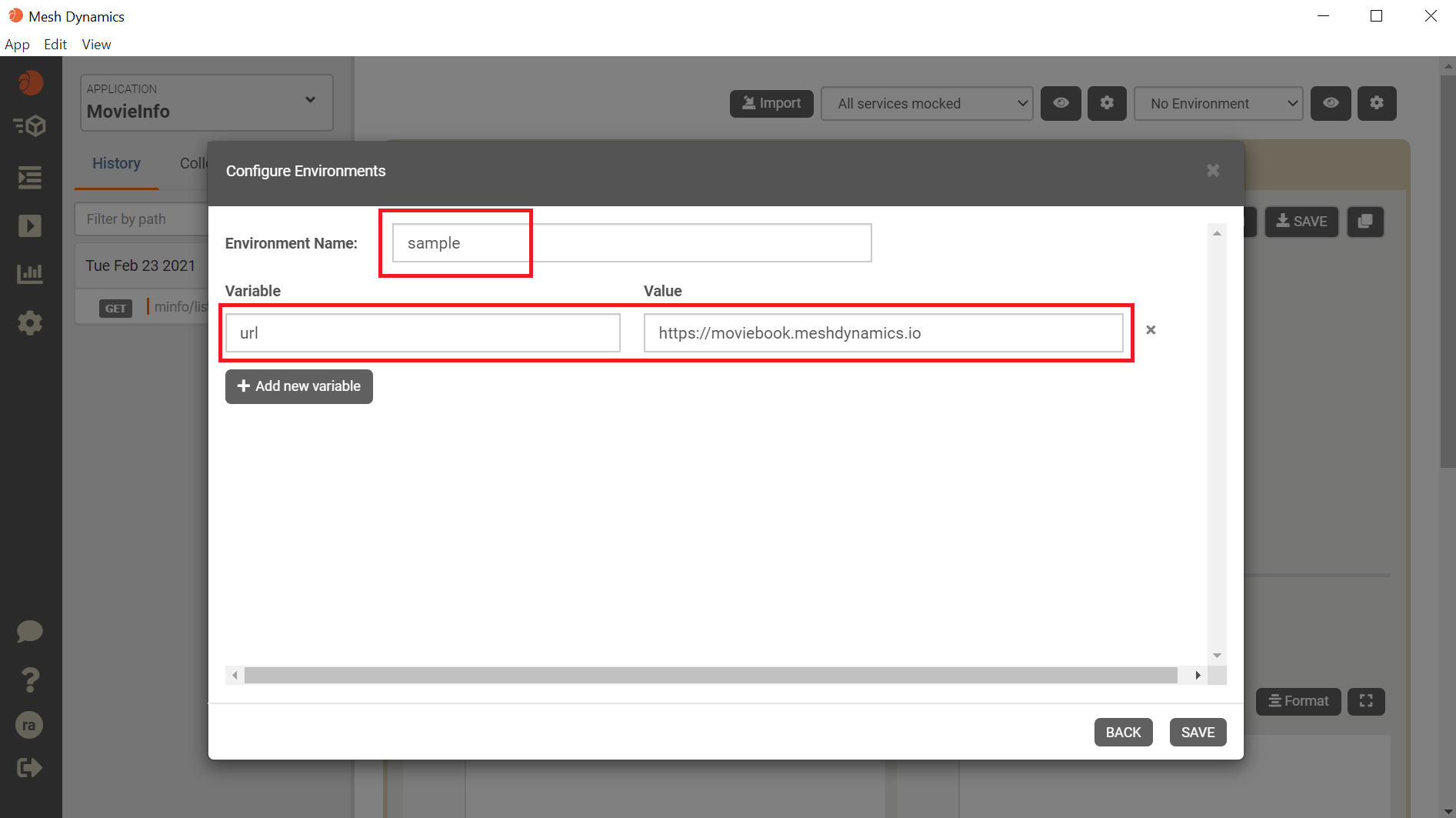
Task: Click the dialog vertical scroll up arrow
Action: click(x=1217, y=232)
